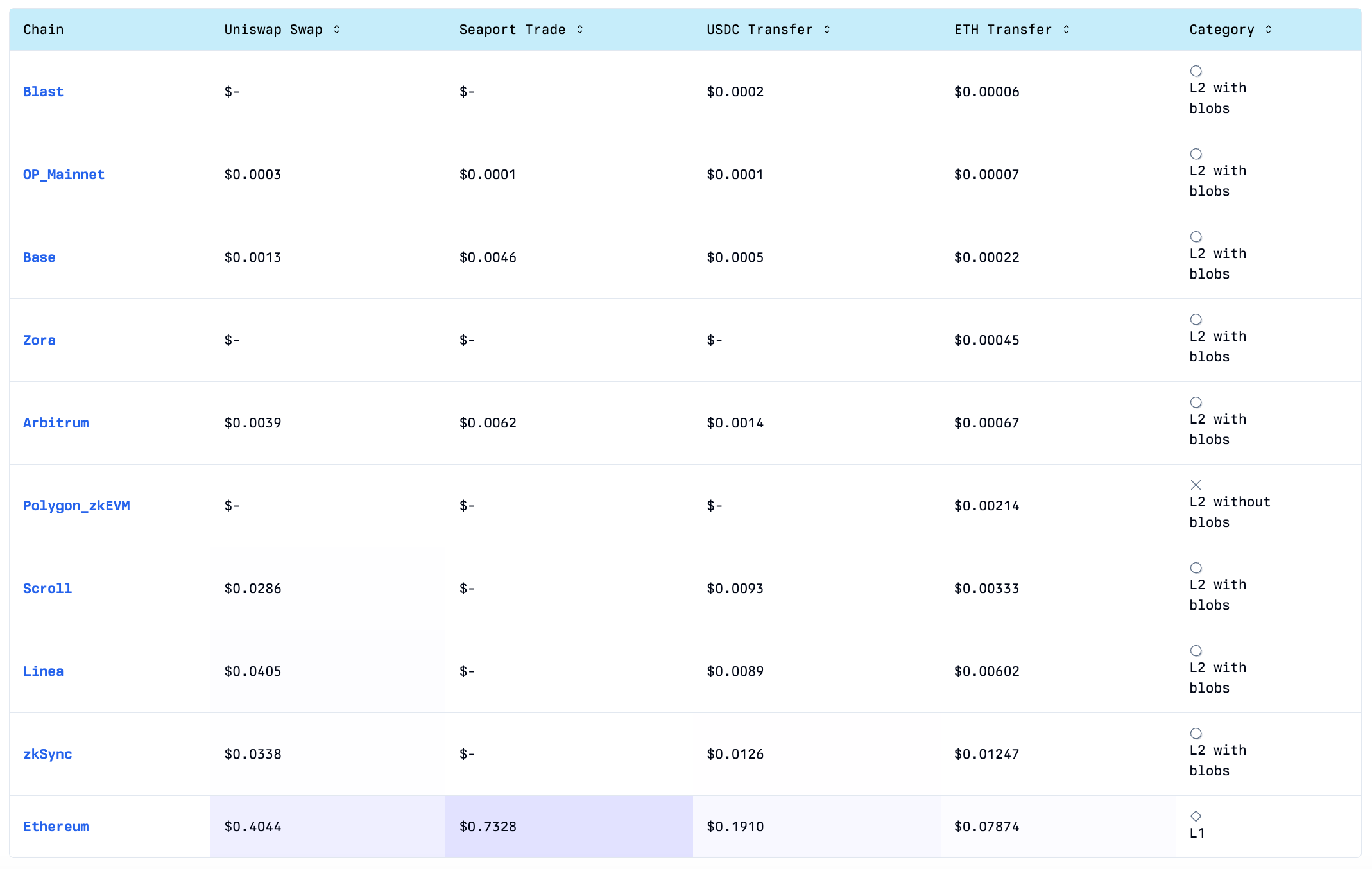Open the Linea chain link
Image resolution: width=1372 pixels, height=869 pixels.
click(x=43, y=671)
